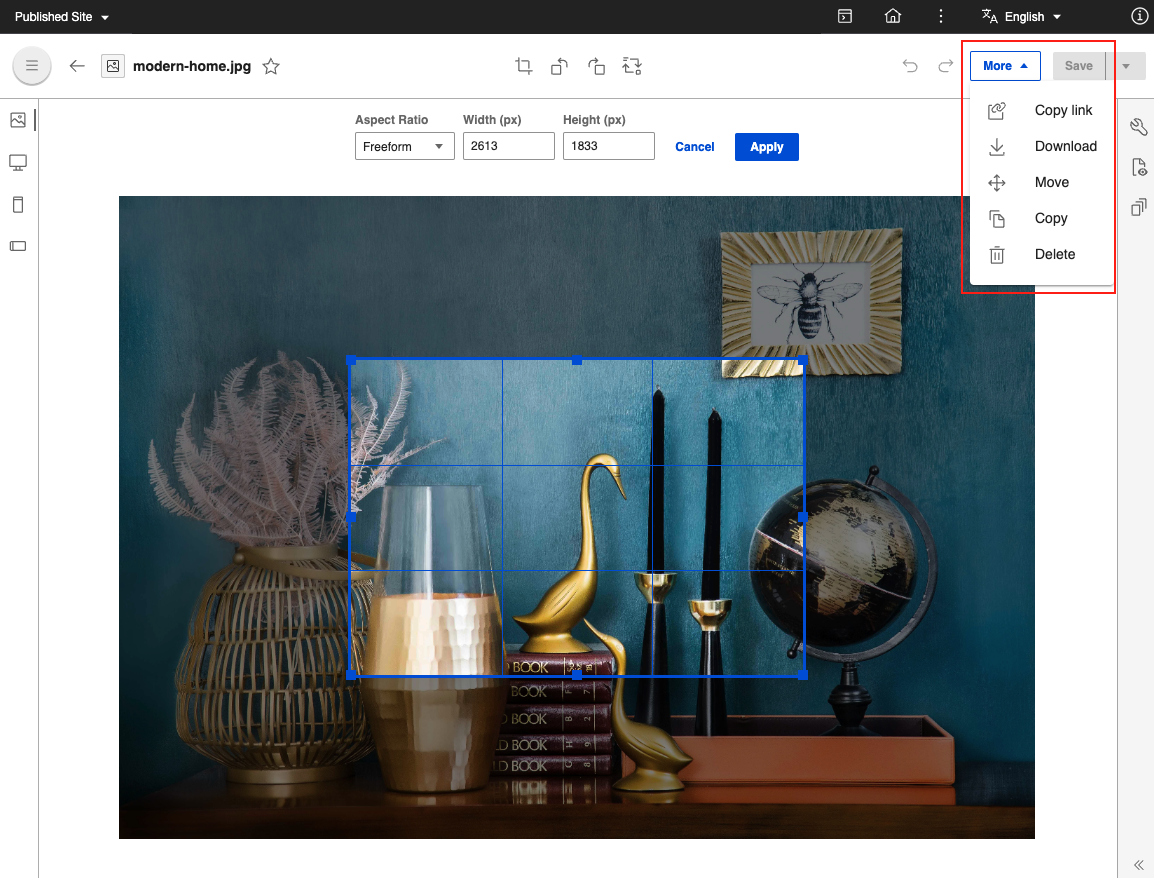This screenshot has height=878, width=1154.
Task: Switch to desktop preview icon in sidebar
Action: point(18,162)
